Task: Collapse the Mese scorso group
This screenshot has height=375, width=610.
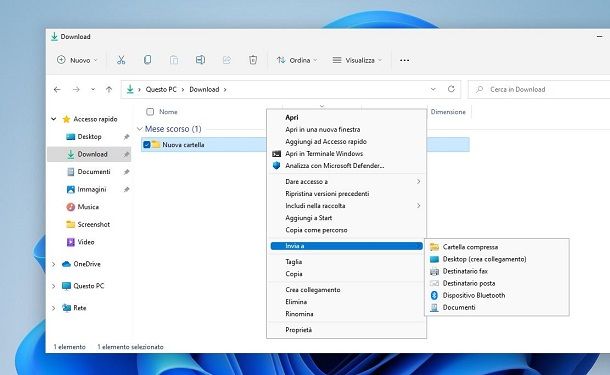Action: [140, 129]
